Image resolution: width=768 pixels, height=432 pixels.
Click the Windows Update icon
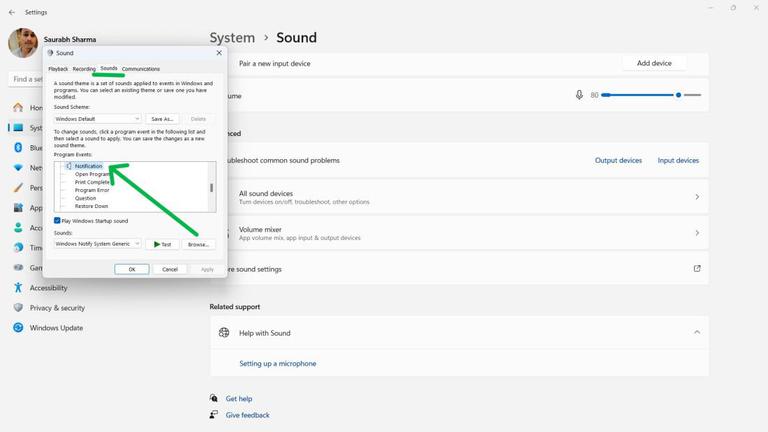(x=18, y=327)
